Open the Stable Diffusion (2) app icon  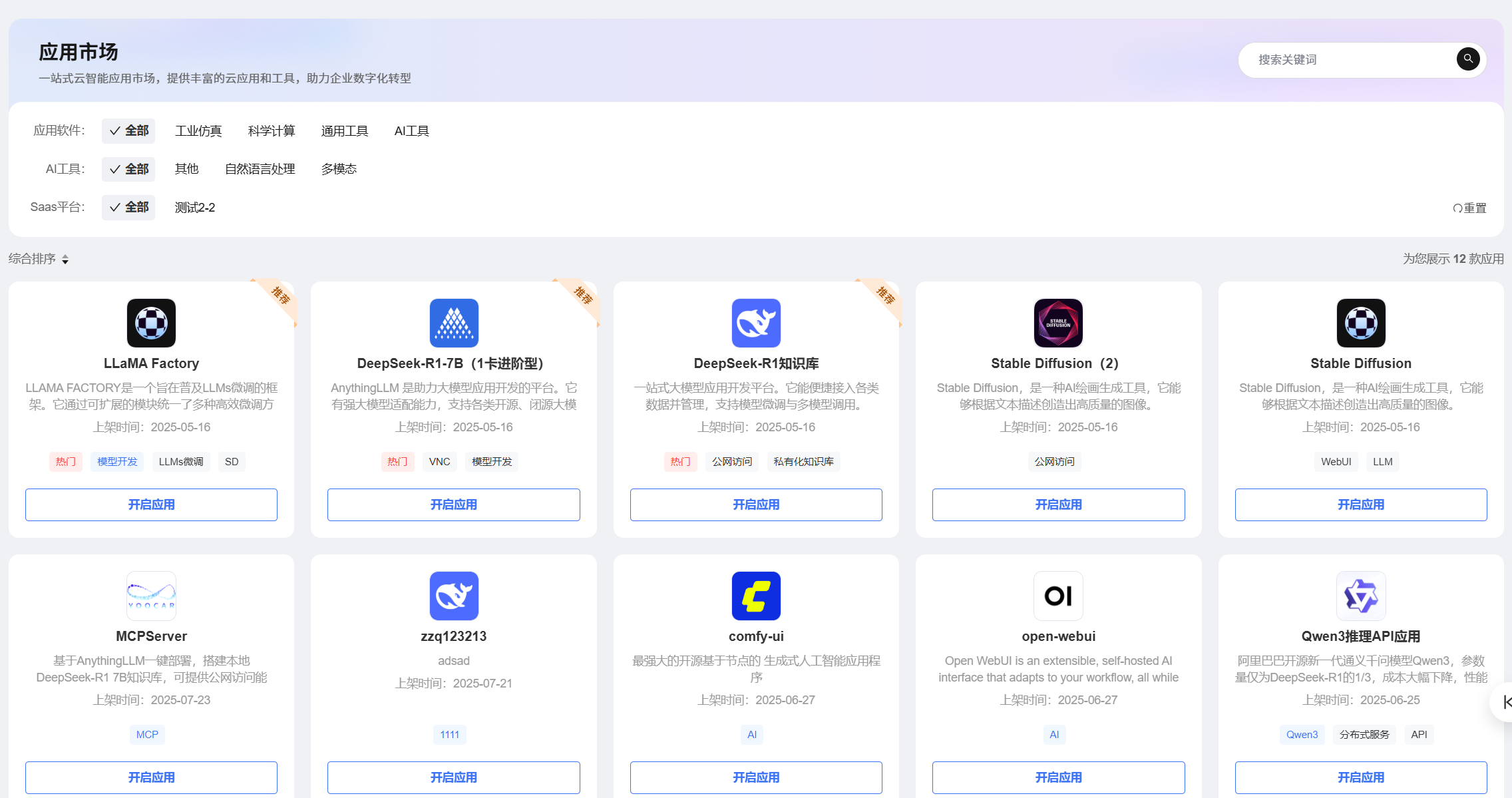(1058, 323)
